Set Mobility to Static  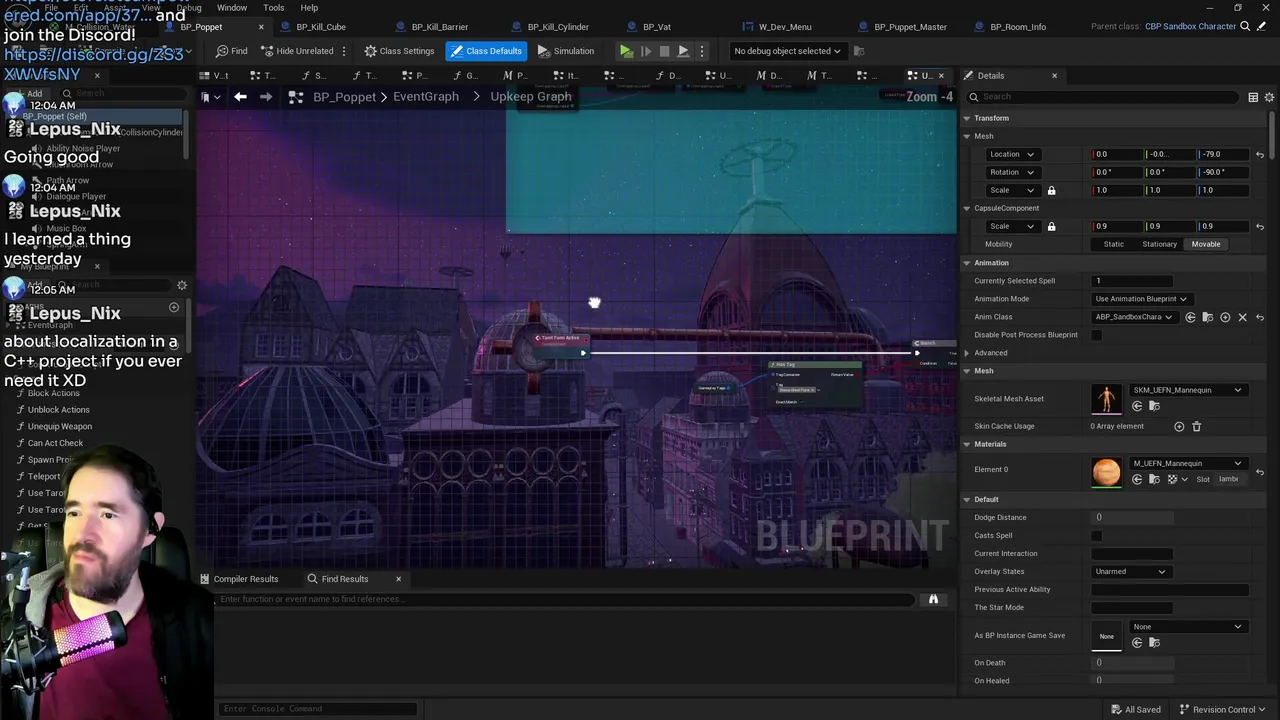[1113, 244]
